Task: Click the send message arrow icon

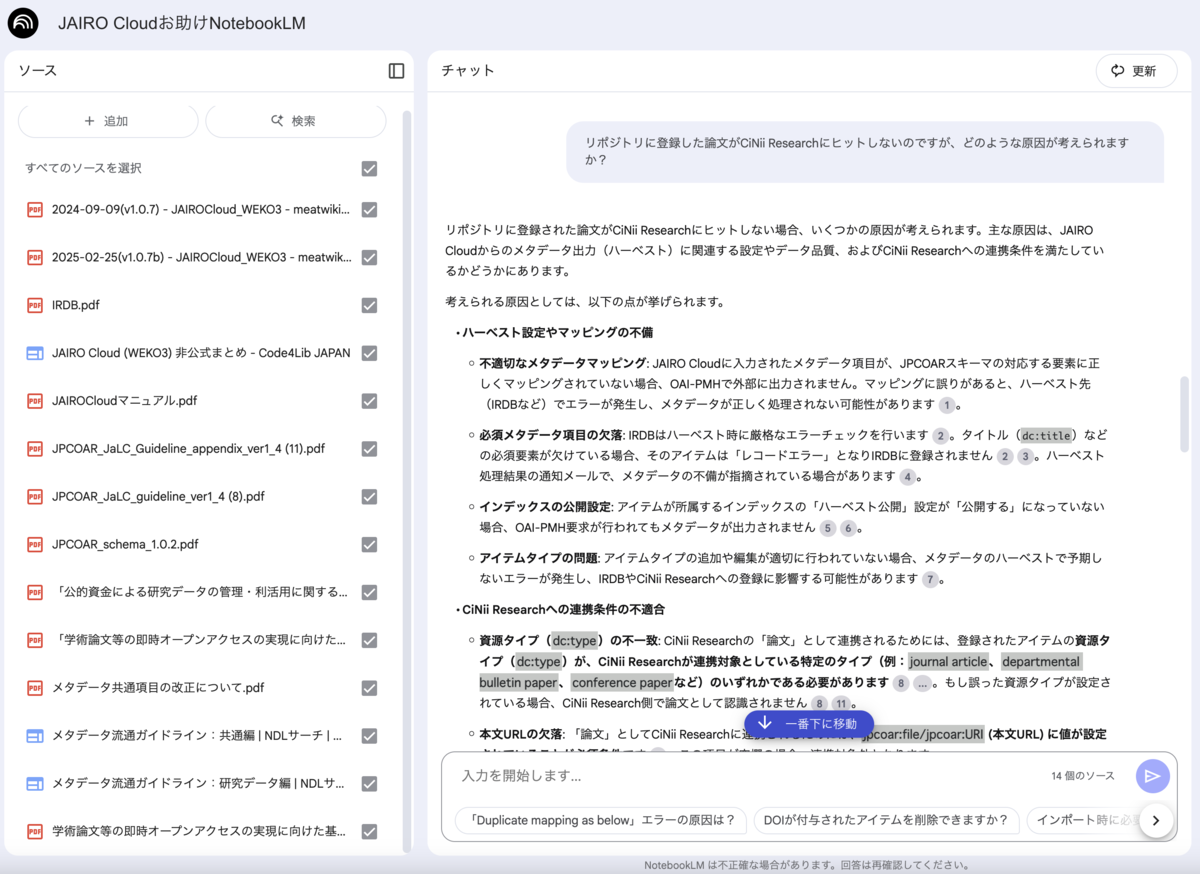Action: pyautogui.click(x=1152, y=776)
